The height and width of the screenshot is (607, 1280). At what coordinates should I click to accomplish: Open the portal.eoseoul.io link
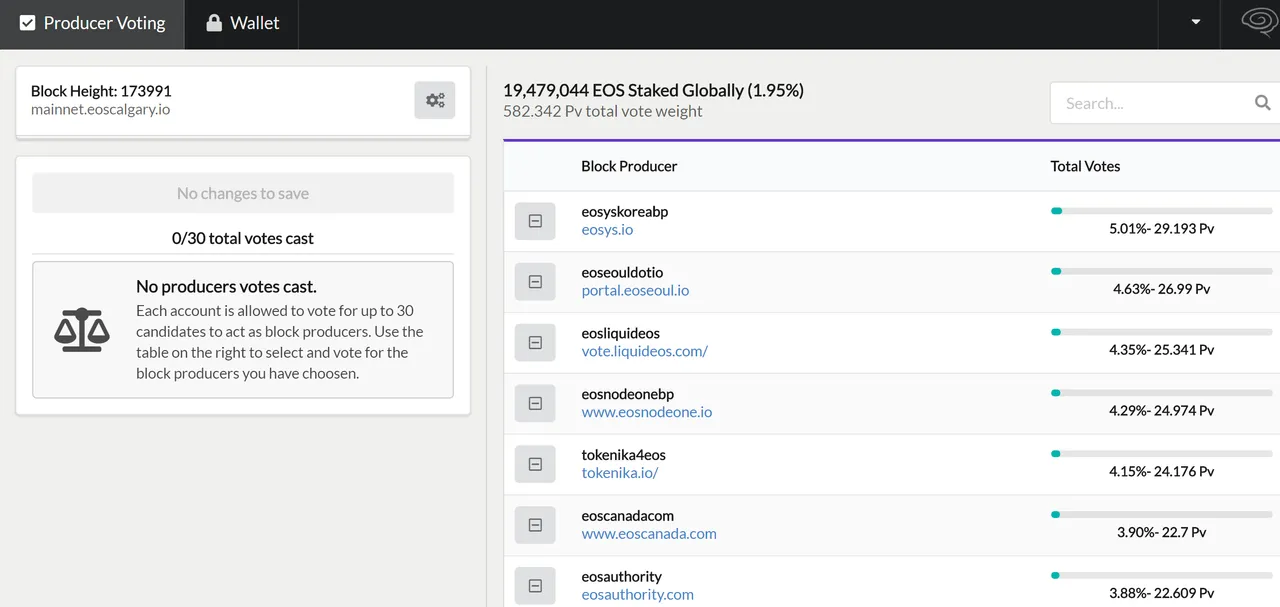(x=635, y=291)
